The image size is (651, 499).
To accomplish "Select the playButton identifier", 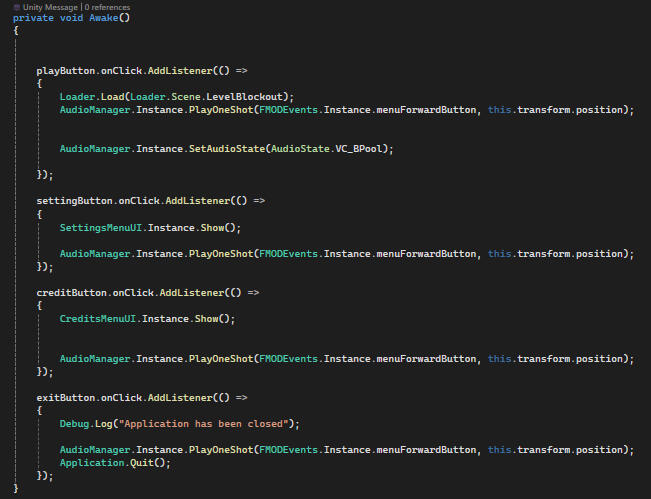I will click(65, 72).
